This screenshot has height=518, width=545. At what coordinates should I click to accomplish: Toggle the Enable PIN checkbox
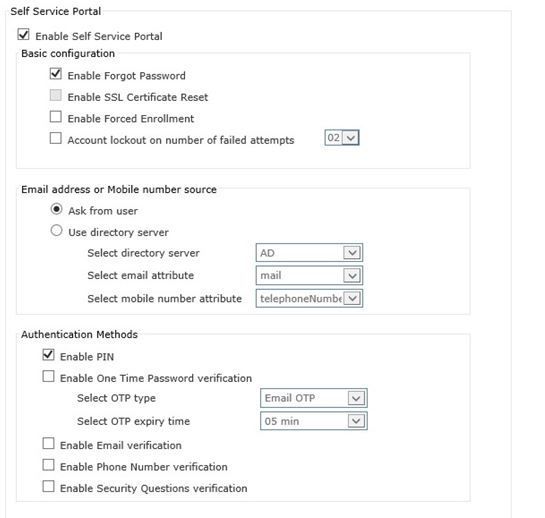[x=48, y=355]
